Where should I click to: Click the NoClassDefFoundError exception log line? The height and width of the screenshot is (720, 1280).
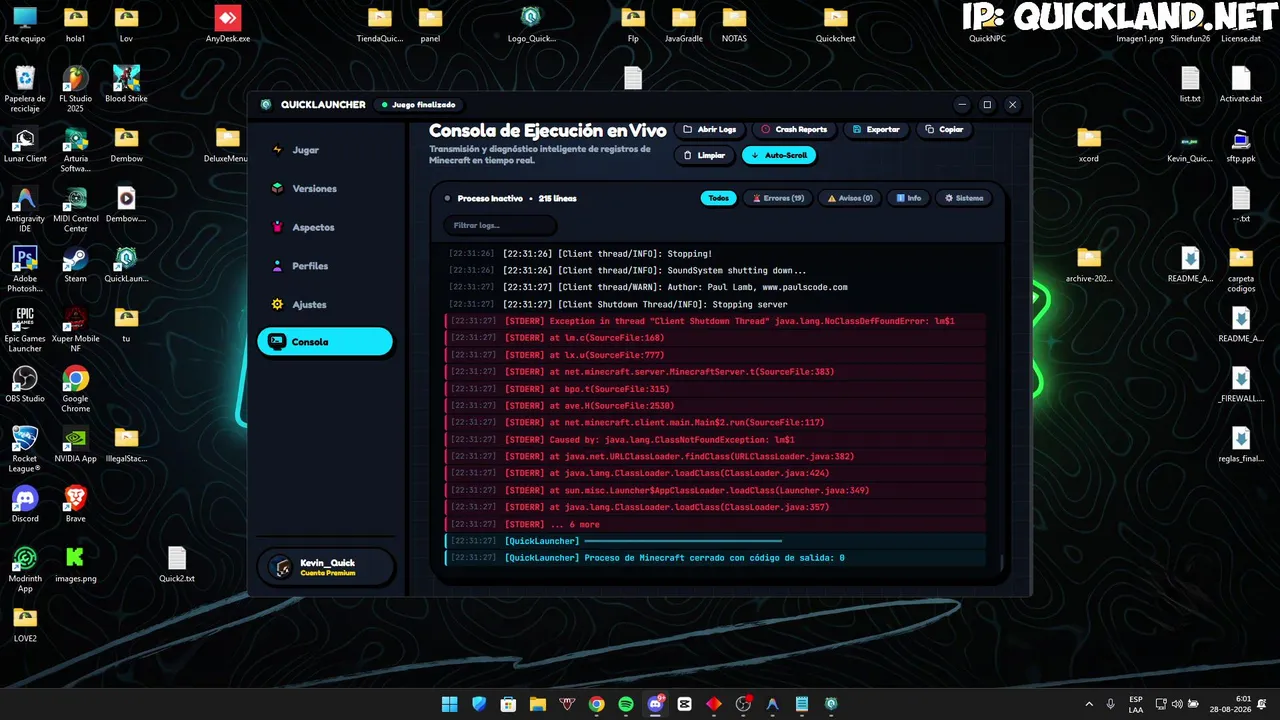click(x=715, y=321)
